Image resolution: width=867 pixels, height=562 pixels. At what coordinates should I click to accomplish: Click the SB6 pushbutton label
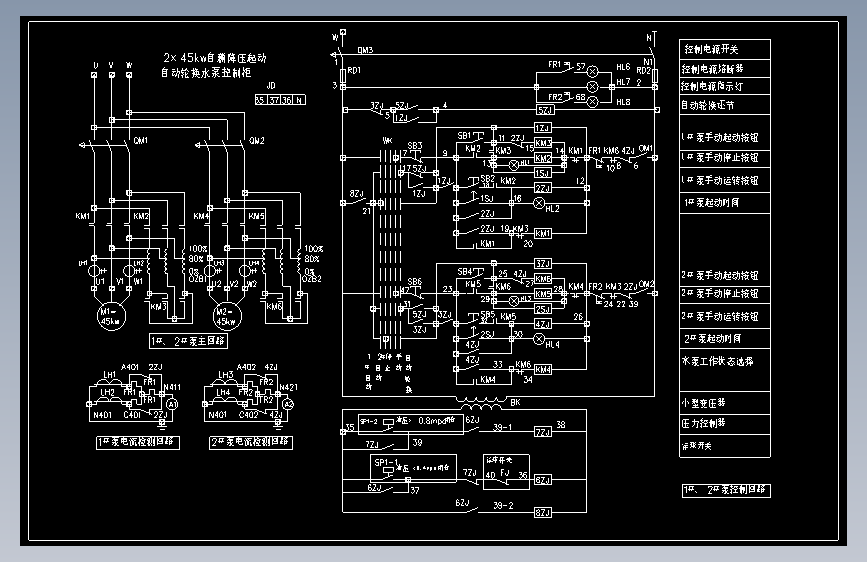[x=415, y=282]
